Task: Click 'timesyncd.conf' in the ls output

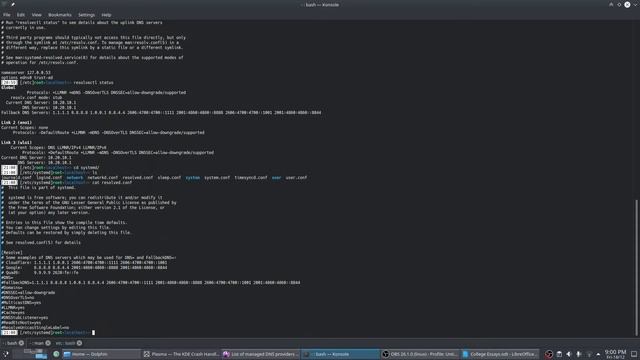Action: (251, 178)
